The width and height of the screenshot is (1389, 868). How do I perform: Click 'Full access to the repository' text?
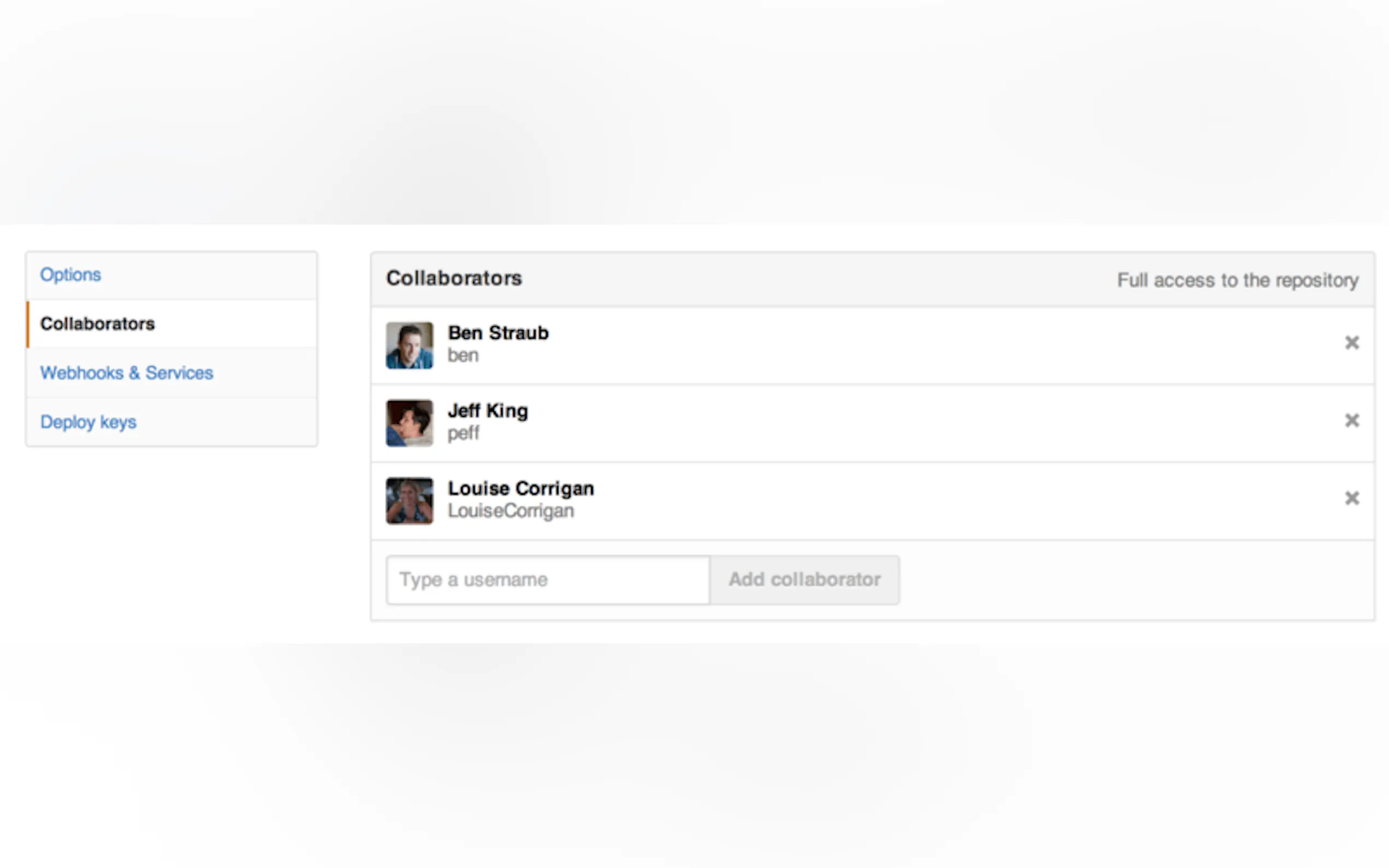(x=1238, y=280)
